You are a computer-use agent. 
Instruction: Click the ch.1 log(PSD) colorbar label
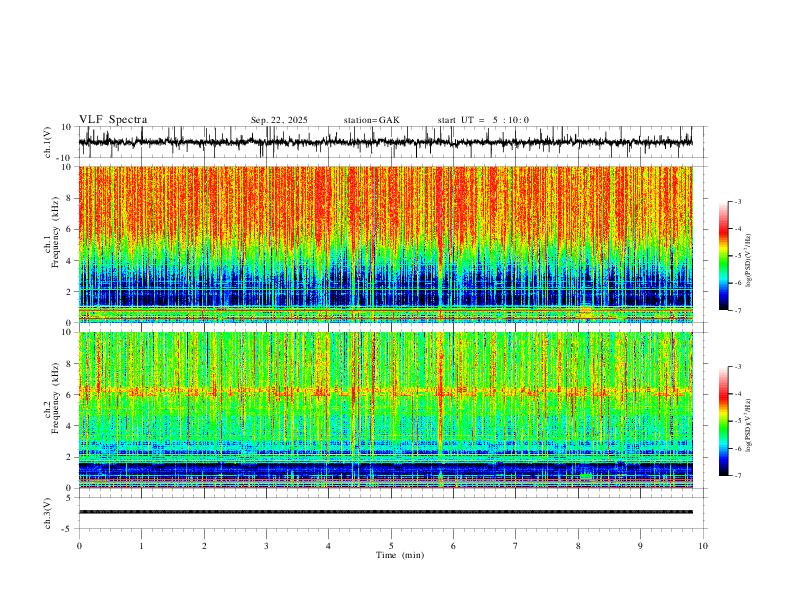click(749, 260)
